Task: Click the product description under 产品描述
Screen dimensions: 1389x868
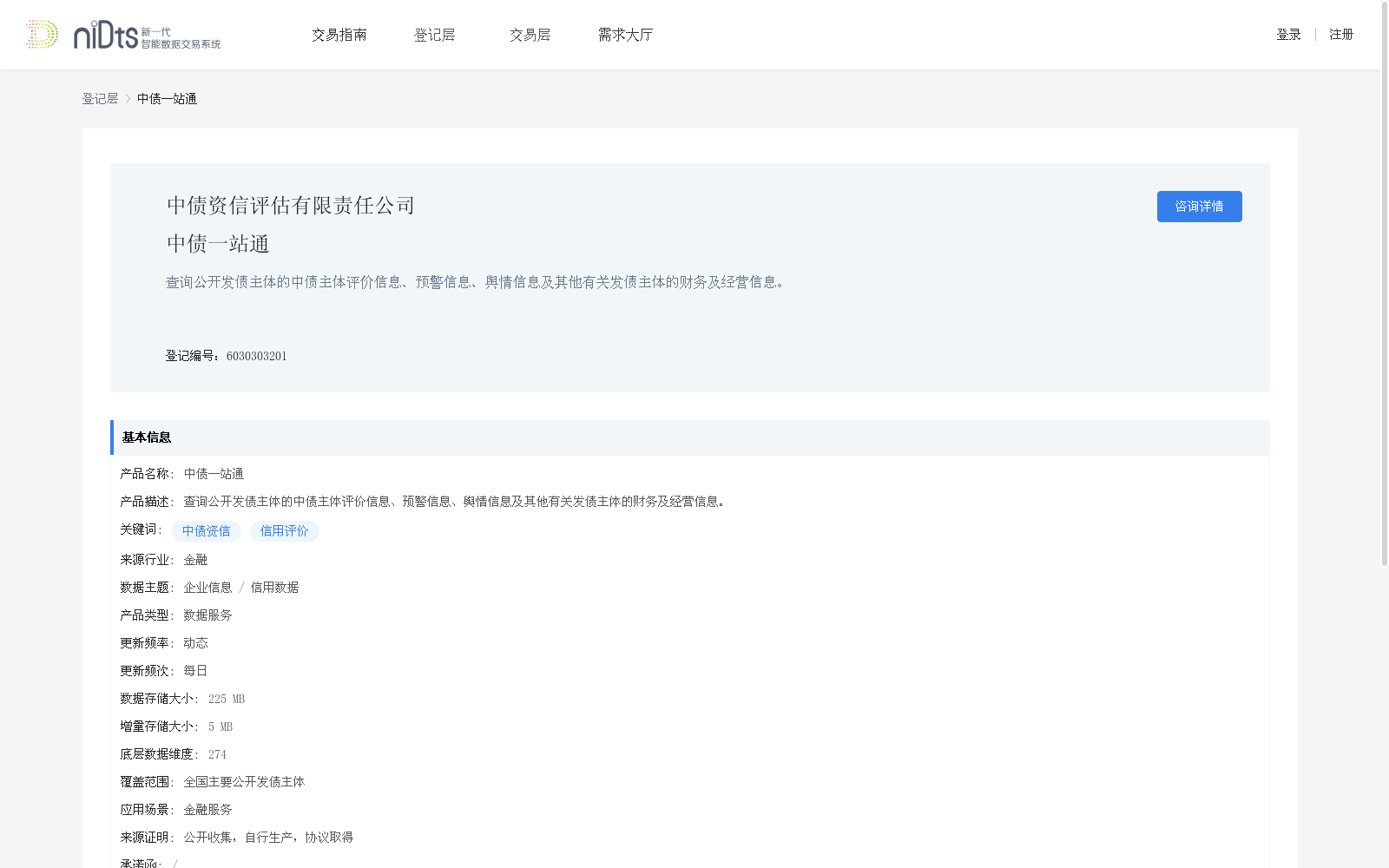Action: coord(455,502)
